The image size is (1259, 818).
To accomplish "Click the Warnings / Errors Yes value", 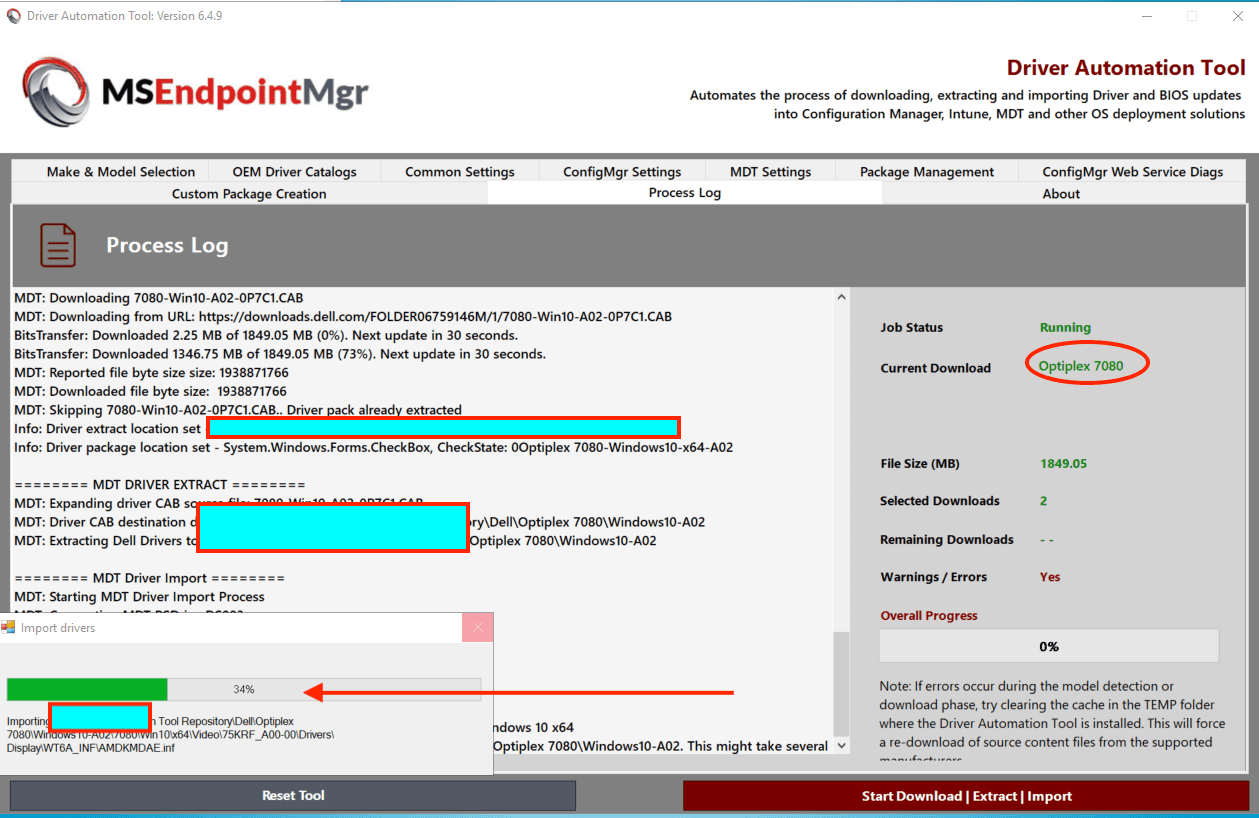I will tap(1050, 577).
